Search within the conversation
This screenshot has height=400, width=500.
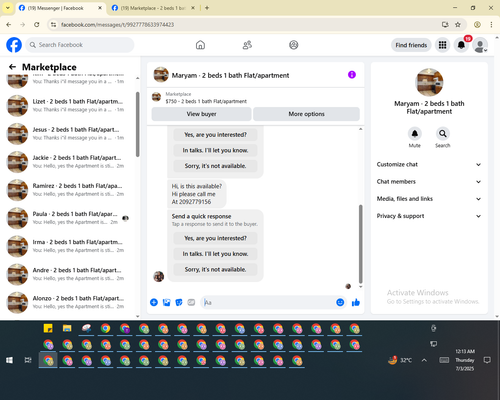[x=443, y=134]
